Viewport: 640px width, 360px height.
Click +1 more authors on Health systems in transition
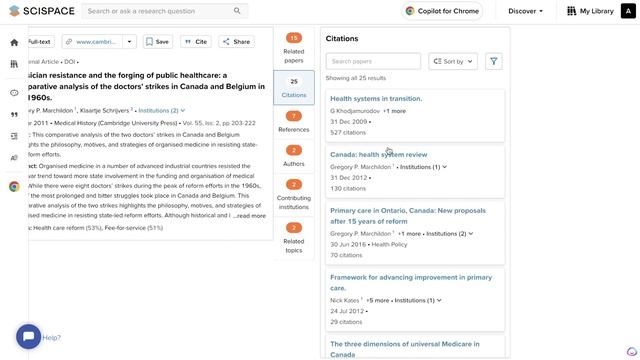[394, 111]
